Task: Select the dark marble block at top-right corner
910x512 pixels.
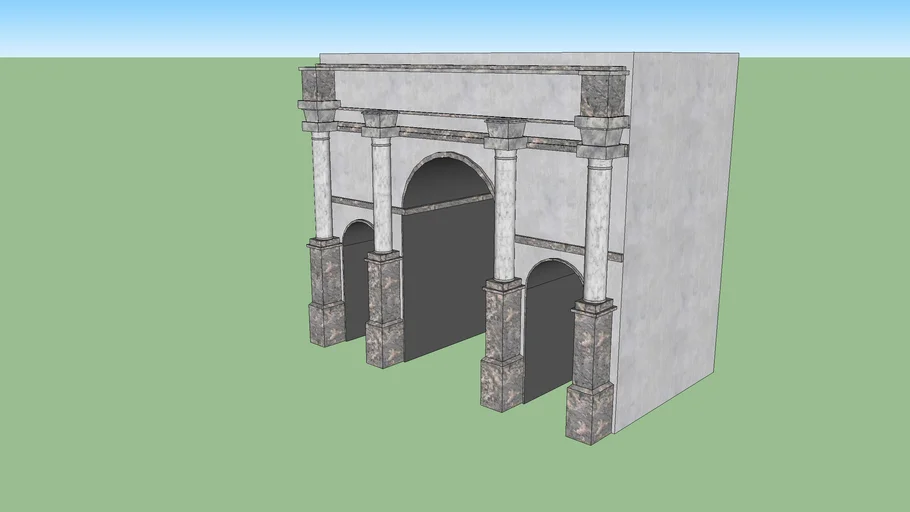Action: (602, 93)
